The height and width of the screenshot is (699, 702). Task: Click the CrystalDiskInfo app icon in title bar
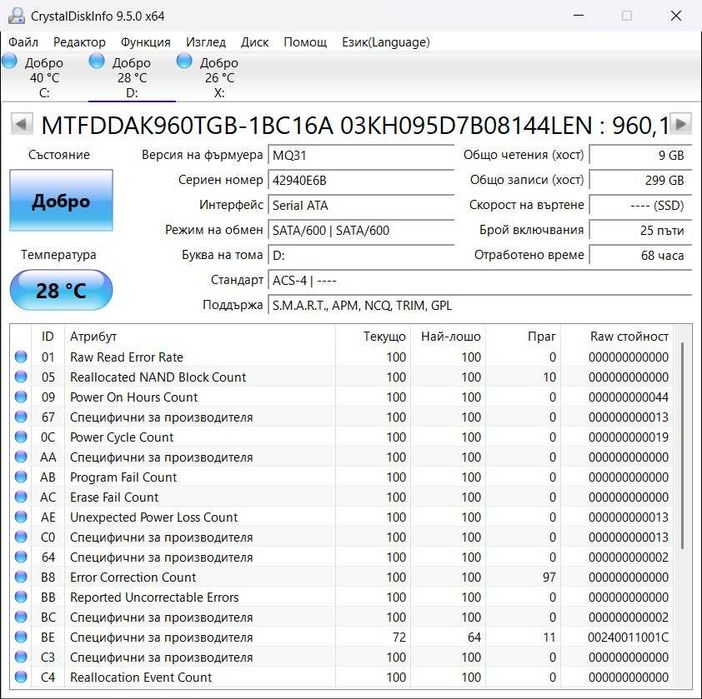click(x=17, y=16)
